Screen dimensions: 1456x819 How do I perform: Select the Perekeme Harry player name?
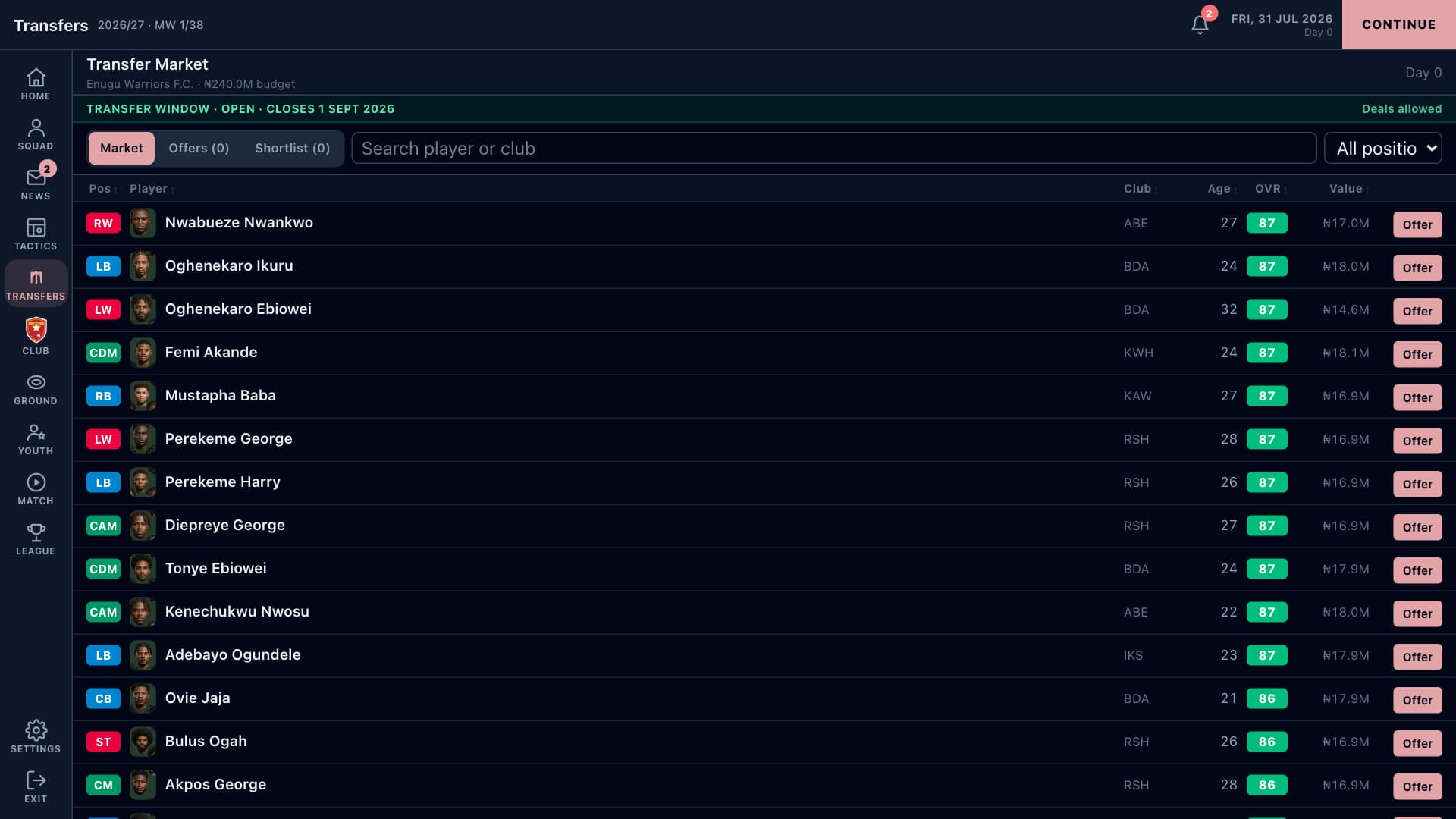click(x=222, y=482)
